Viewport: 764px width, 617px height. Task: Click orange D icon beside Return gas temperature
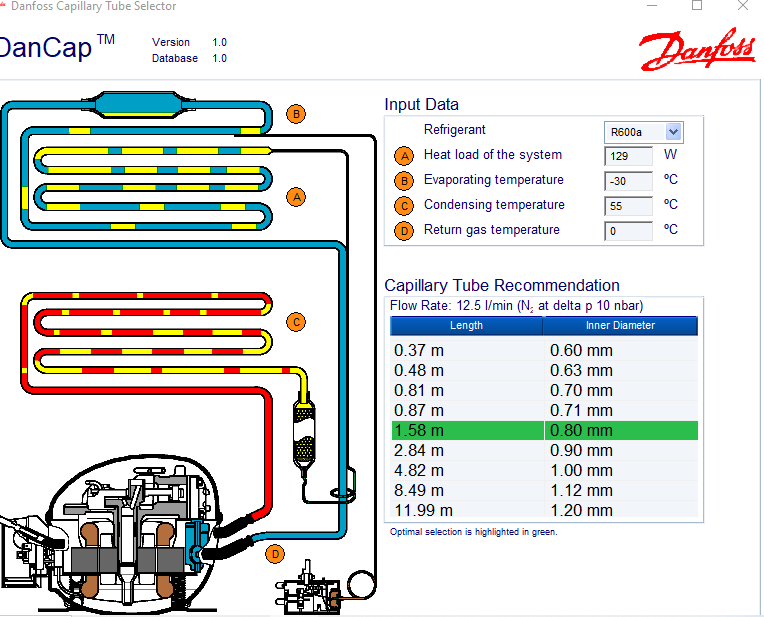coord(404,231)
